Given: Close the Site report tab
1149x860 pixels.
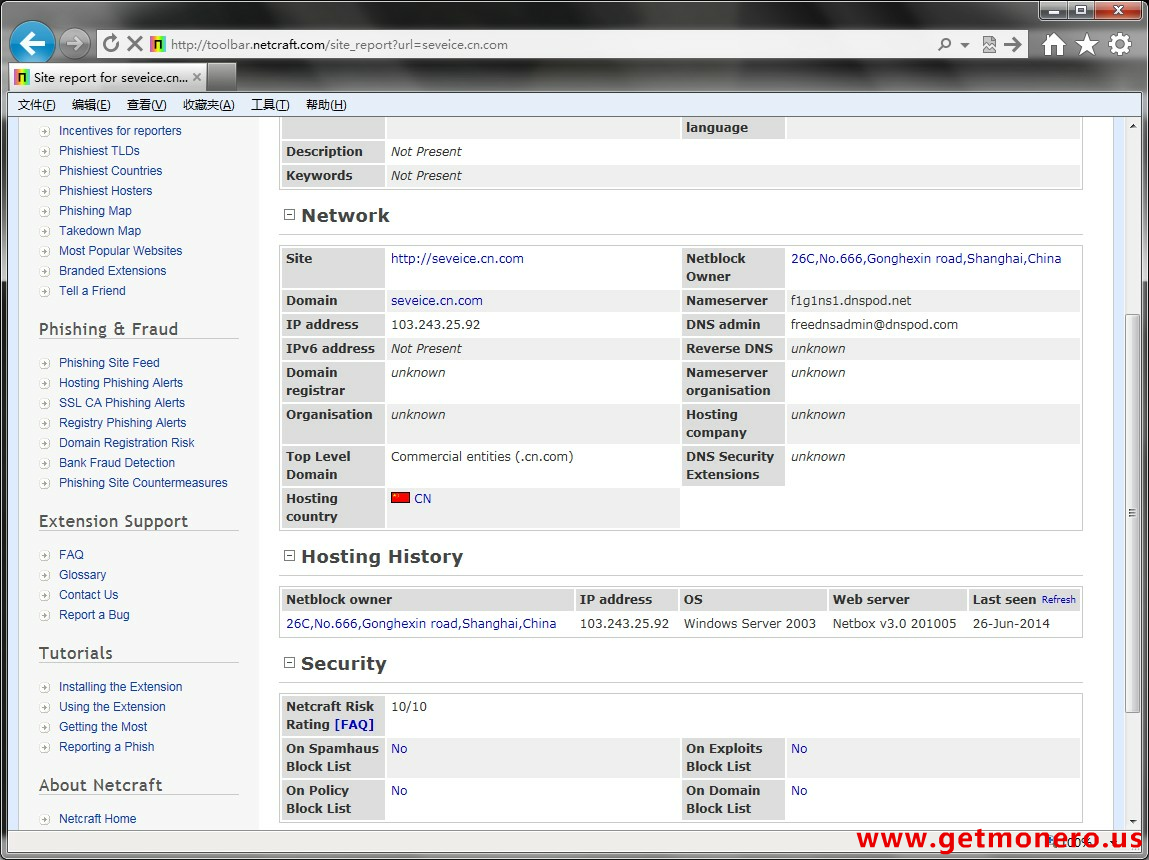Looking at the screenshot, I should [197, 77].
